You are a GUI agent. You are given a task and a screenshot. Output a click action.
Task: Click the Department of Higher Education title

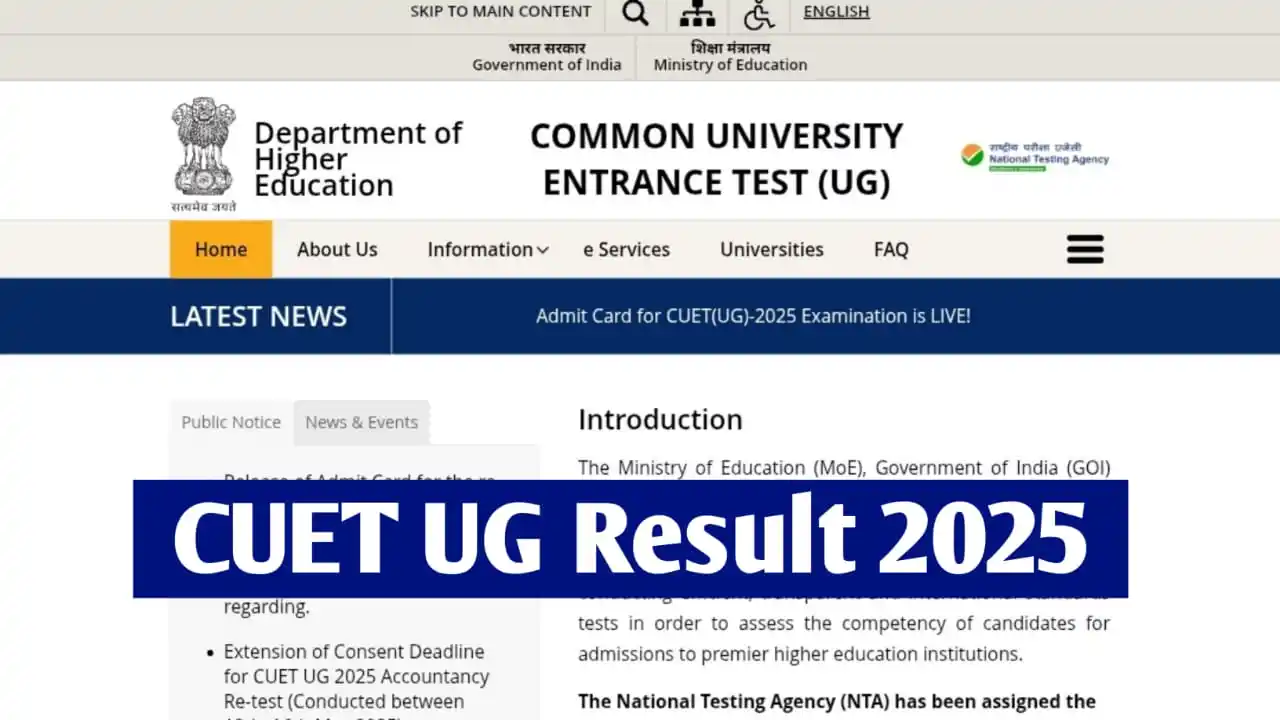coord(358,159)
